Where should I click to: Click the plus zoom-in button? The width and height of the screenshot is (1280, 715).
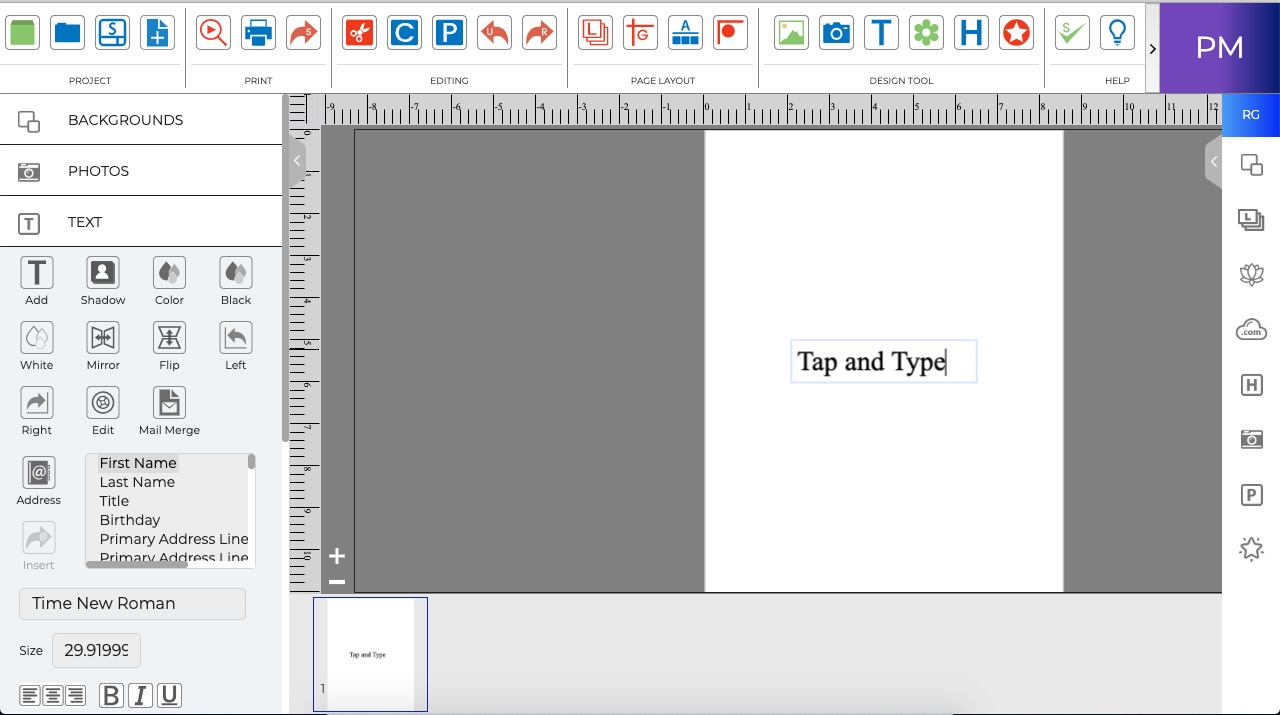[337, 556]
